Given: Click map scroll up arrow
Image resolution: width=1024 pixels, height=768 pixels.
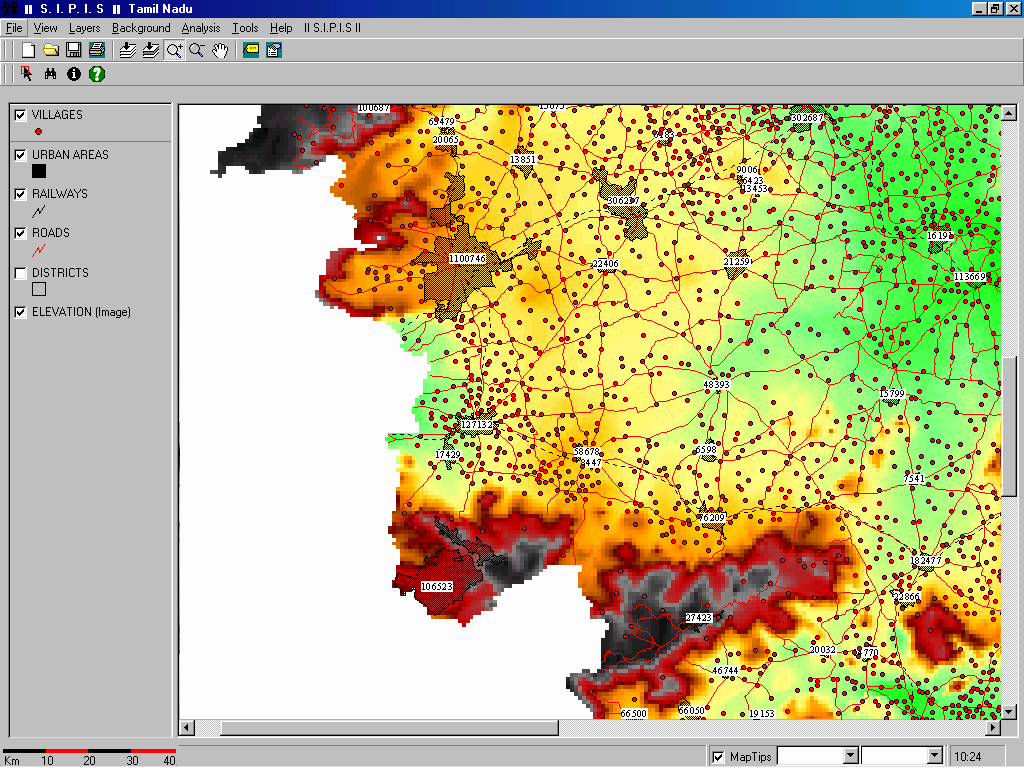Looking at the screenshot, I should click(1009, 112).
